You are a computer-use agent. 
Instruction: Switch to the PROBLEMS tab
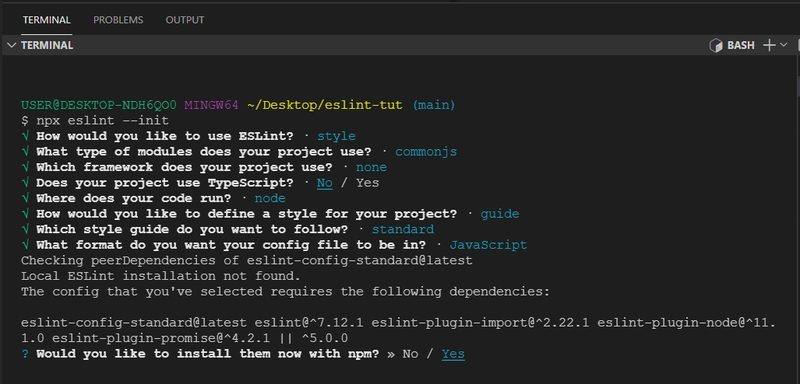(x=118, y=20)
